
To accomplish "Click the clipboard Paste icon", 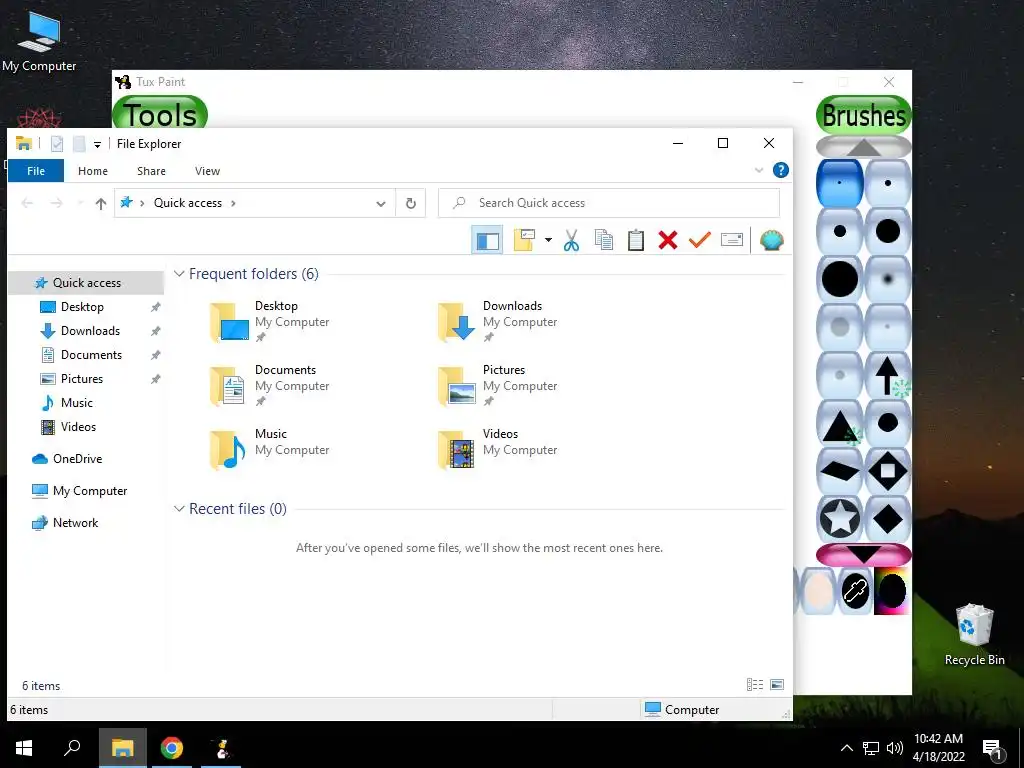I will coord(636,240).
